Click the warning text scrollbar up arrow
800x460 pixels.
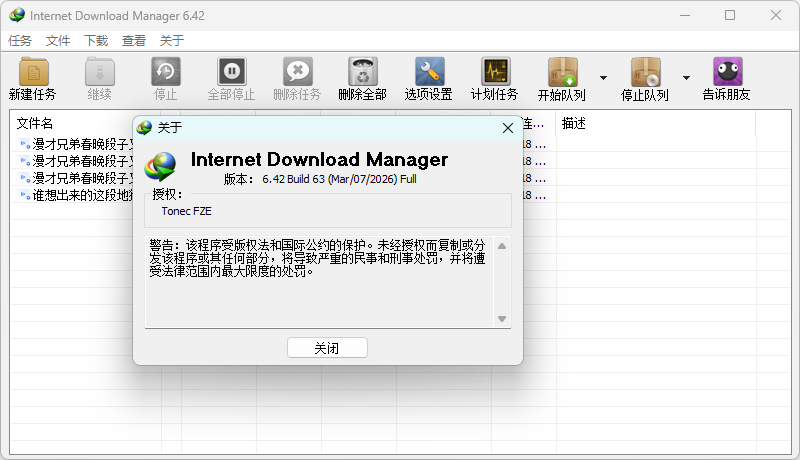tap(502, 246)
